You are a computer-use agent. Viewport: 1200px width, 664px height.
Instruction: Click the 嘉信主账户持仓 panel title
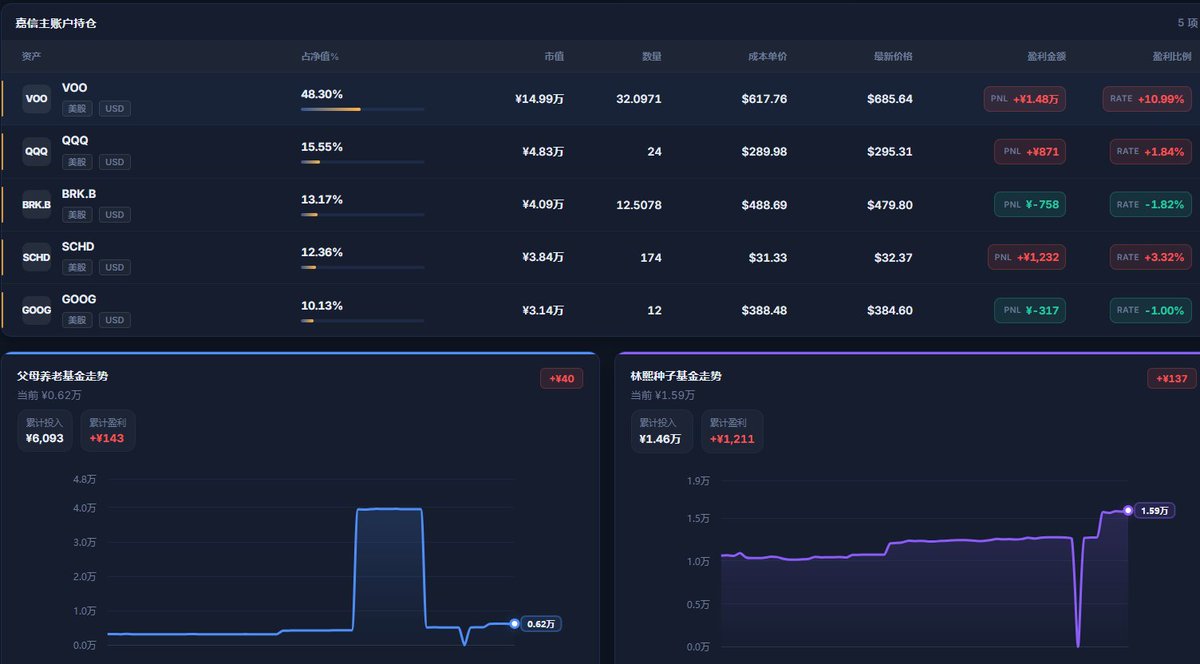point(56,23)
